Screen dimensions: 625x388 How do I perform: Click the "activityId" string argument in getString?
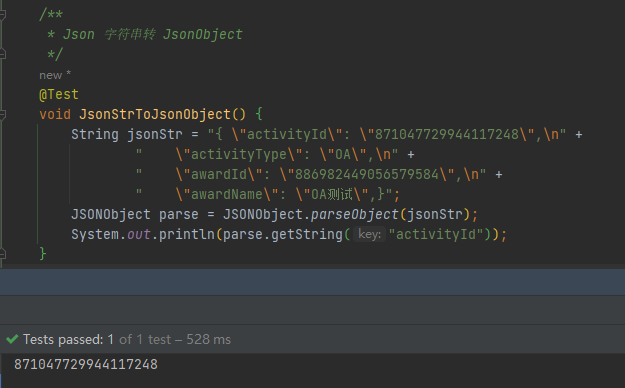click(x=436, y=234)
